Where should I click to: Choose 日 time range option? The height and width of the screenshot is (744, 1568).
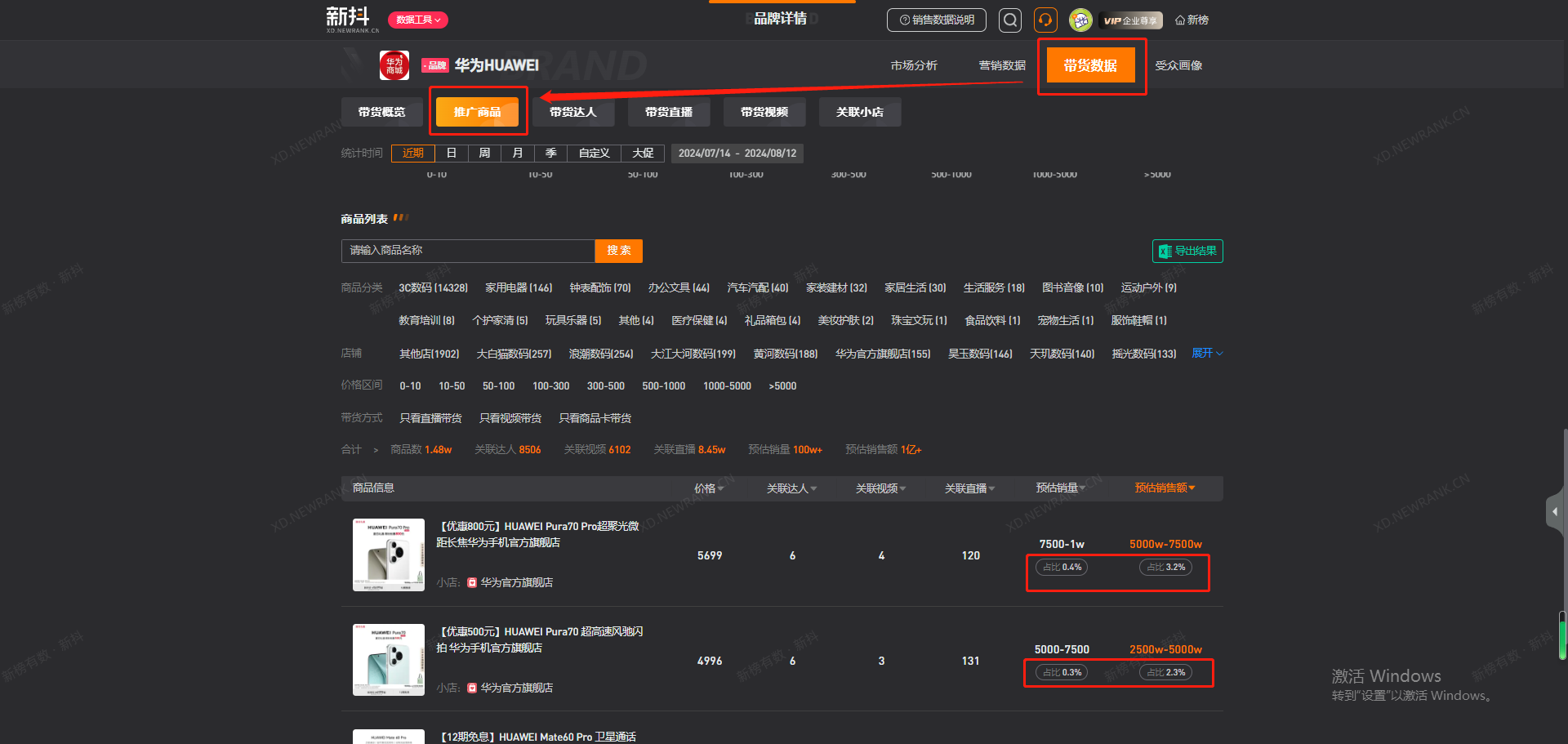(x=451, y=154)
